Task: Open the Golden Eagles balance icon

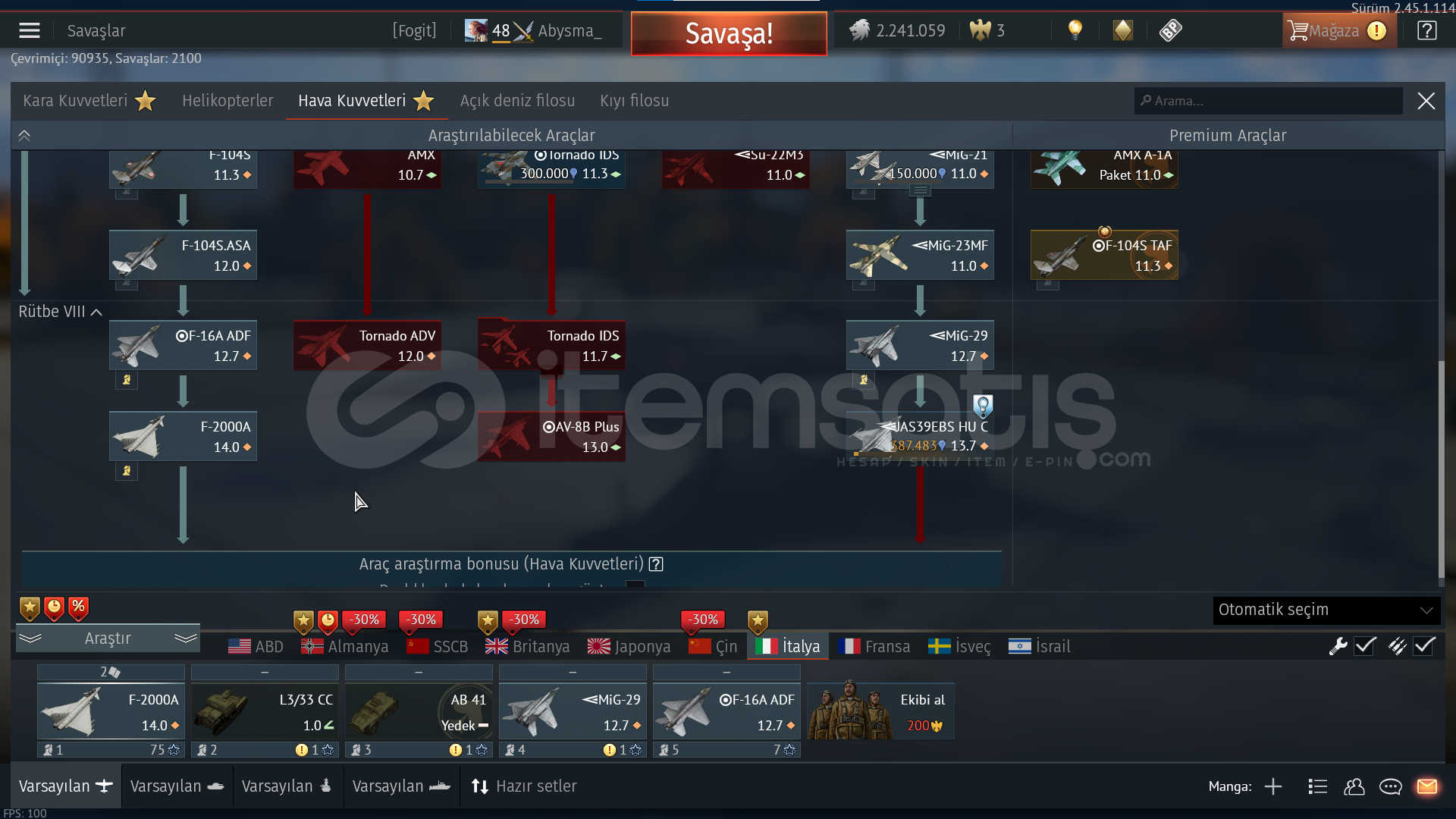Action: point(981,30)
